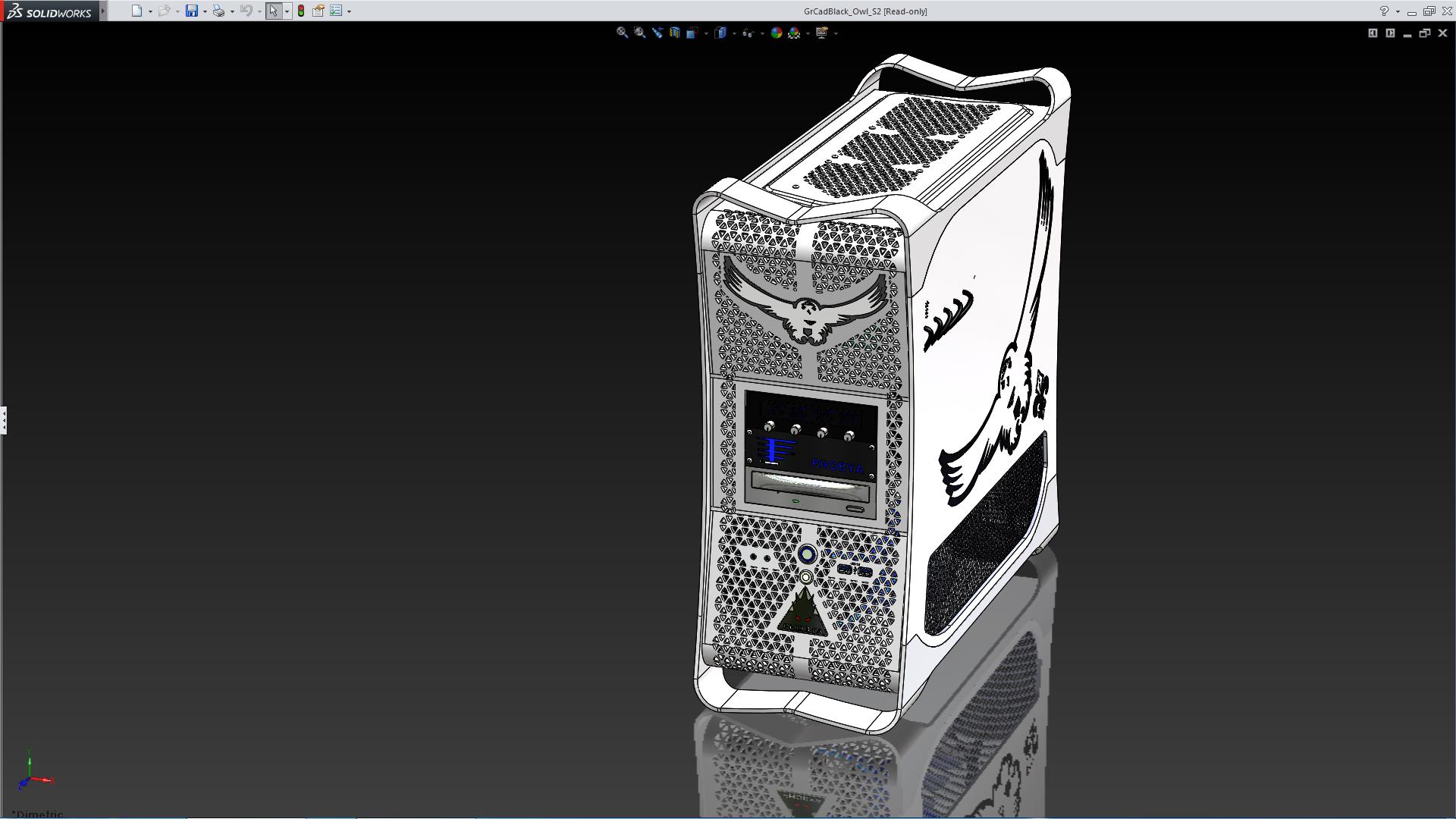Click the Apply Scene icon
Viewport: 1456px width, 819px height.
point(794,33)
